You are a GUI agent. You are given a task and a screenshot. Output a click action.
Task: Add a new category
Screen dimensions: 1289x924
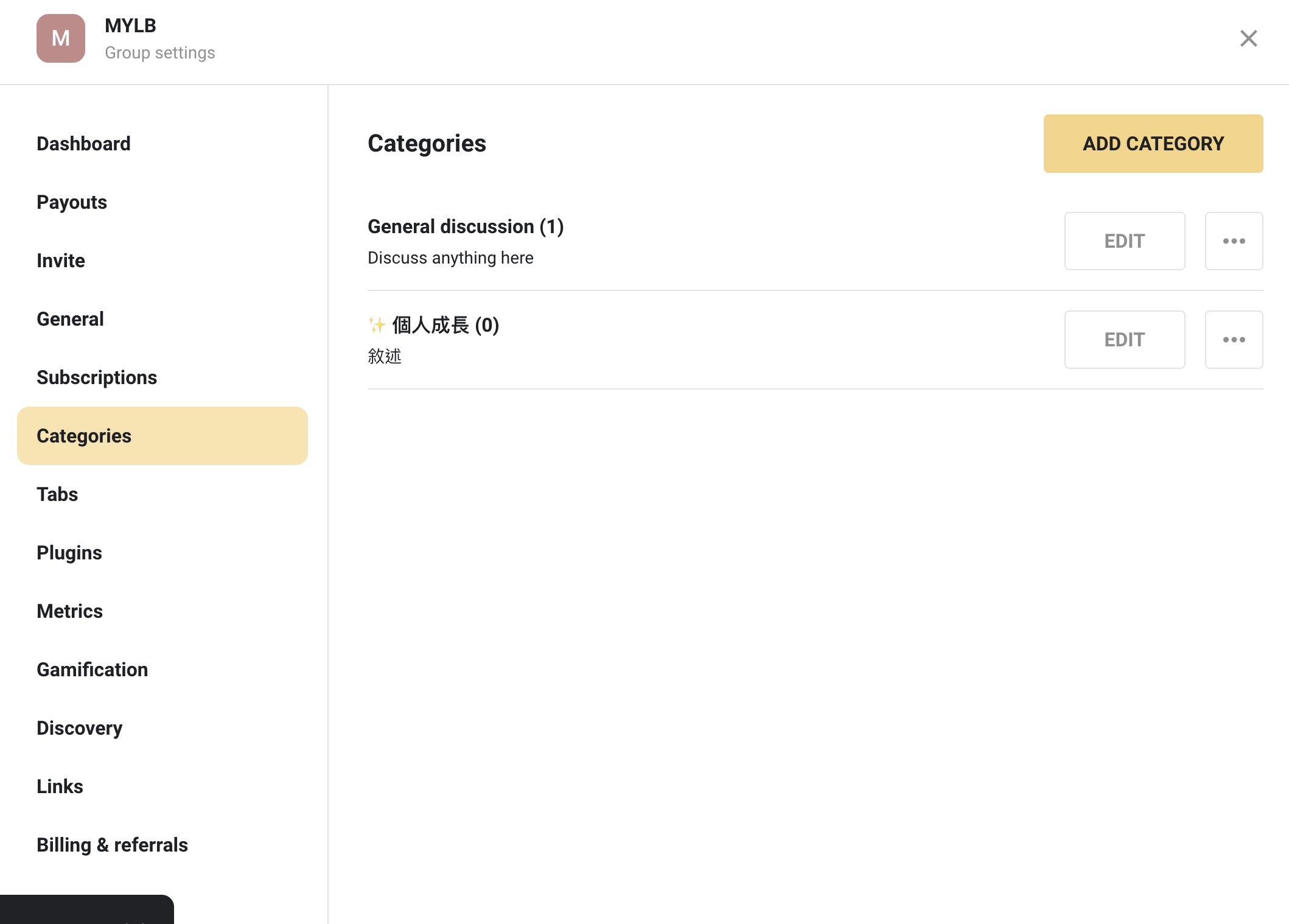[x=1153, y=144]
